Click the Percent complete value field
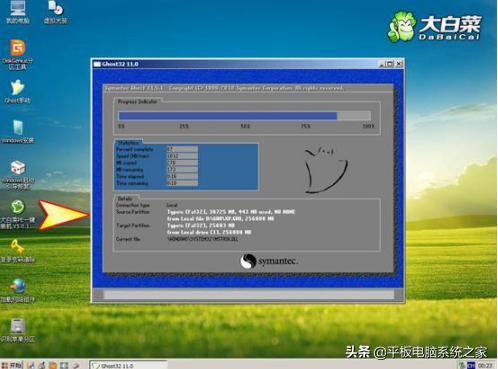498x369 pixels. point(182,149)
